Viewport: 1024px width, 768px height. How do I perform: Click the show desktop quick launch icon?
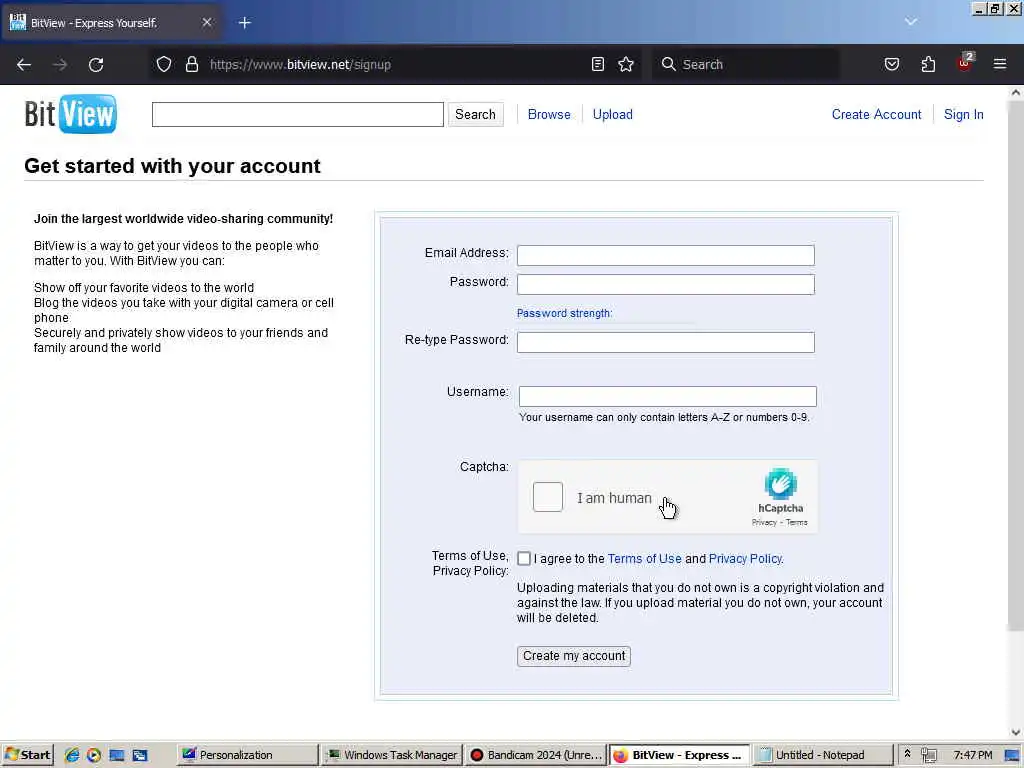pyautogui.click(x=117, y=755)
